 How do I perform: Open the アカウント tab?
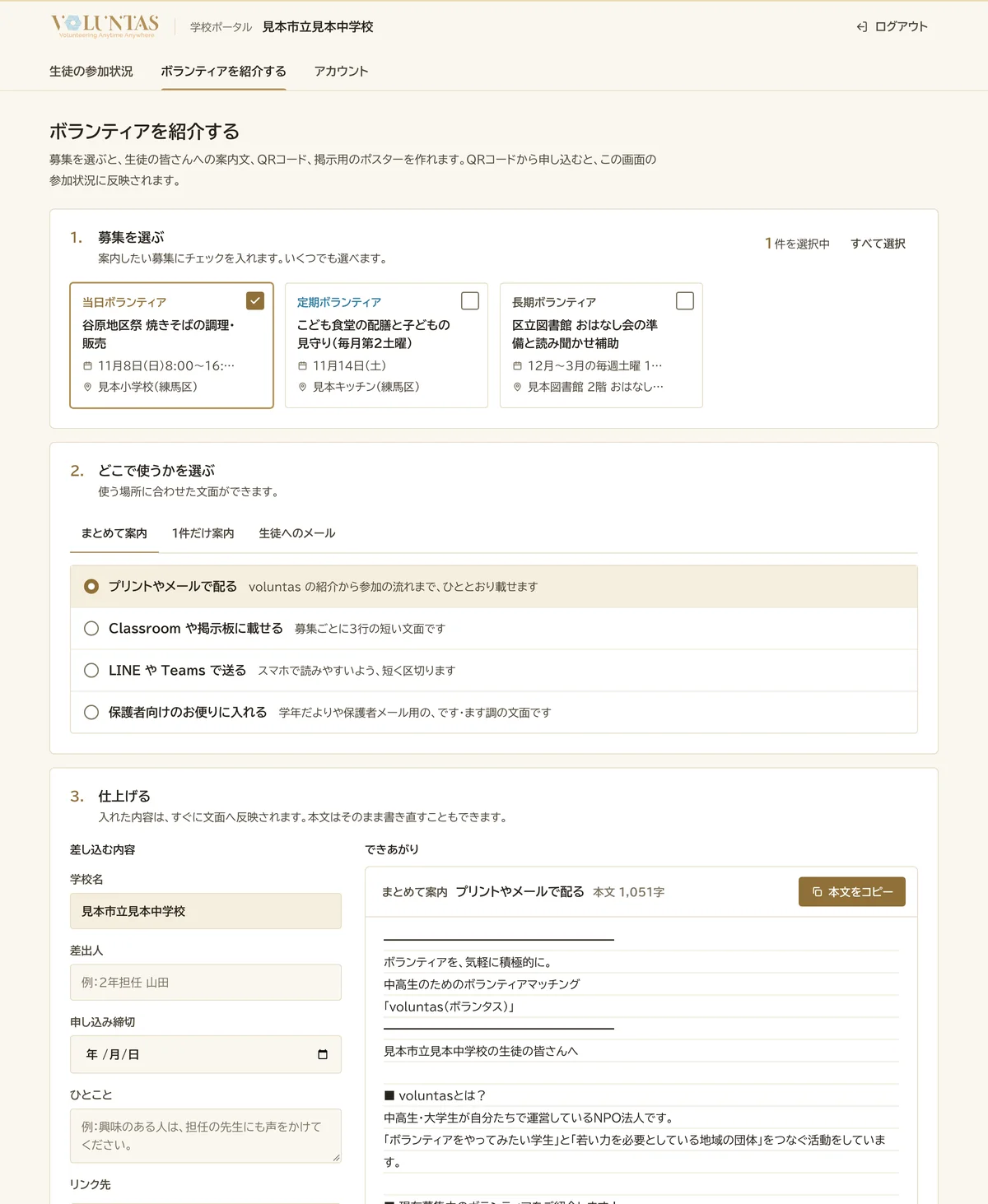341,72
